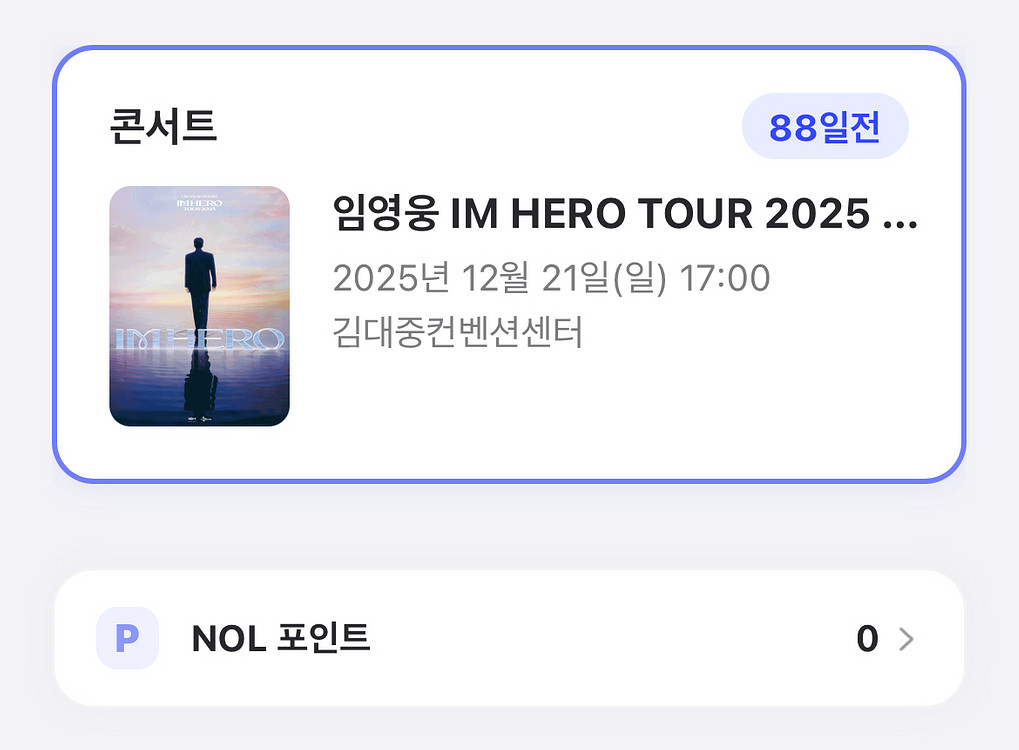Click the purple P points icon
The image size is (1019, 750).
click(x=127, y=638)
